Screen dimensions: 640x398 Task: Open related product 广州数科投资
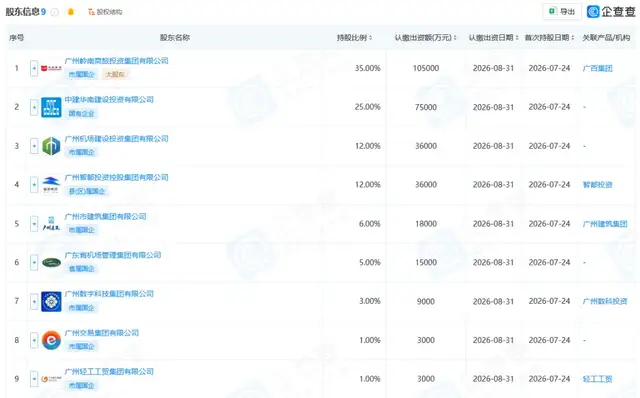click(x=605, y=301)
